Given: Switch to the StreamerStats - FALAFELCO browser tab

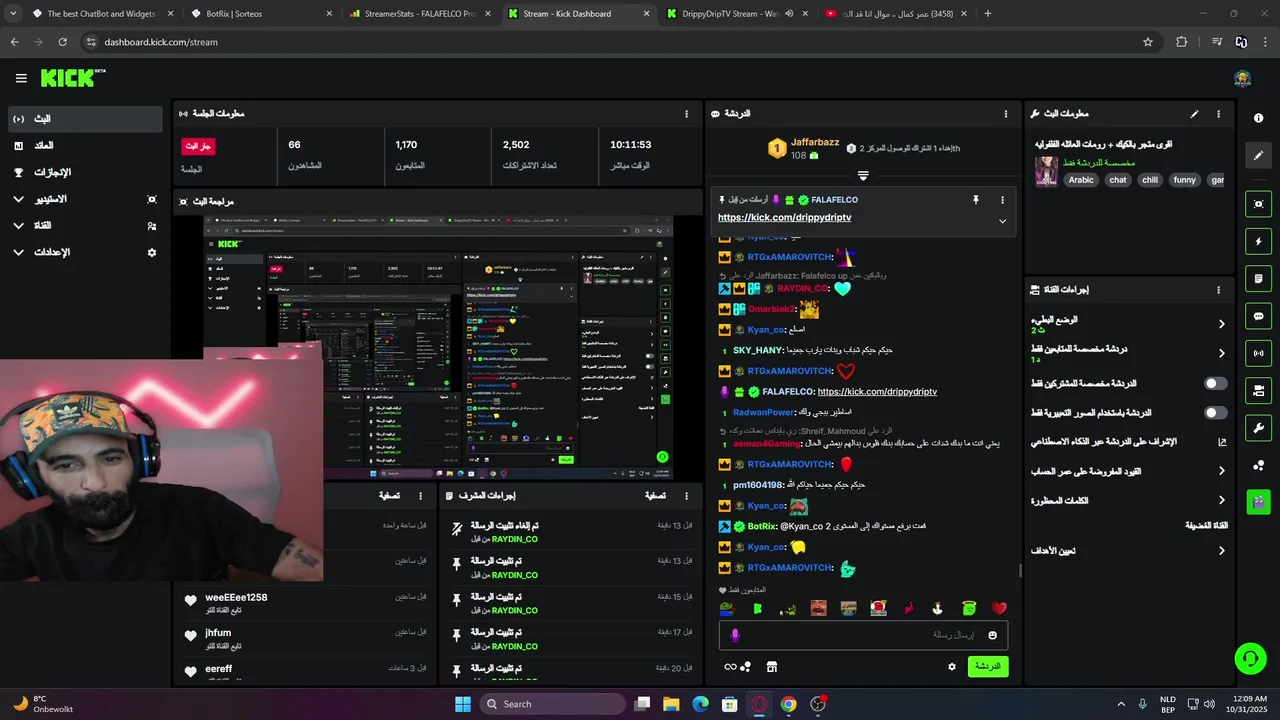Looking at the screenshot, I should click(x=420, y=14).
